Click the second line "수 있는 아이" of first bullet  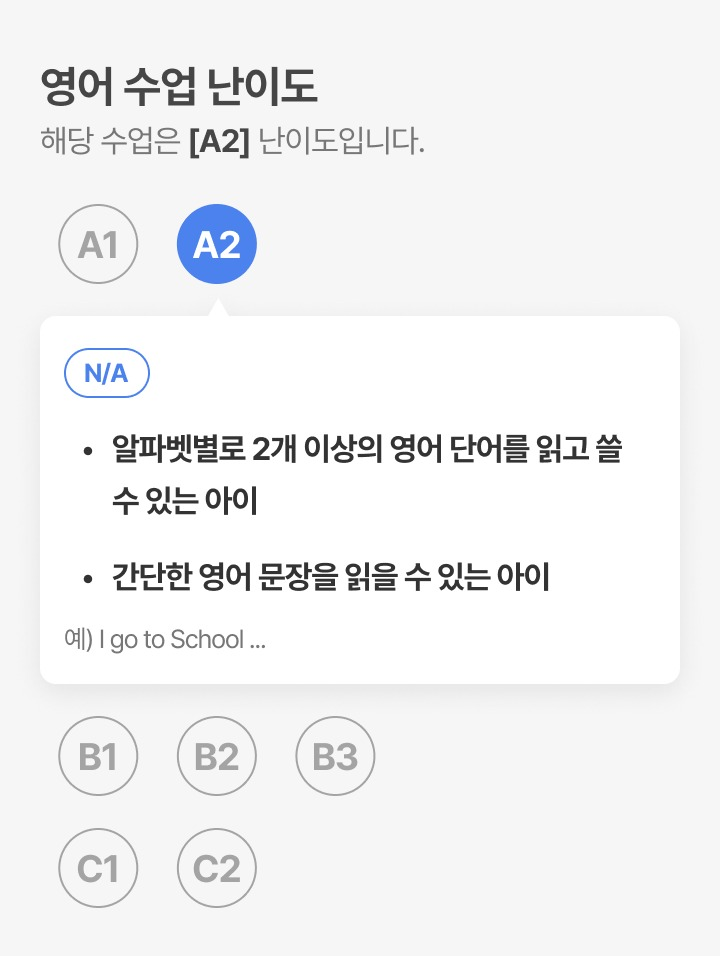[186, 502]
